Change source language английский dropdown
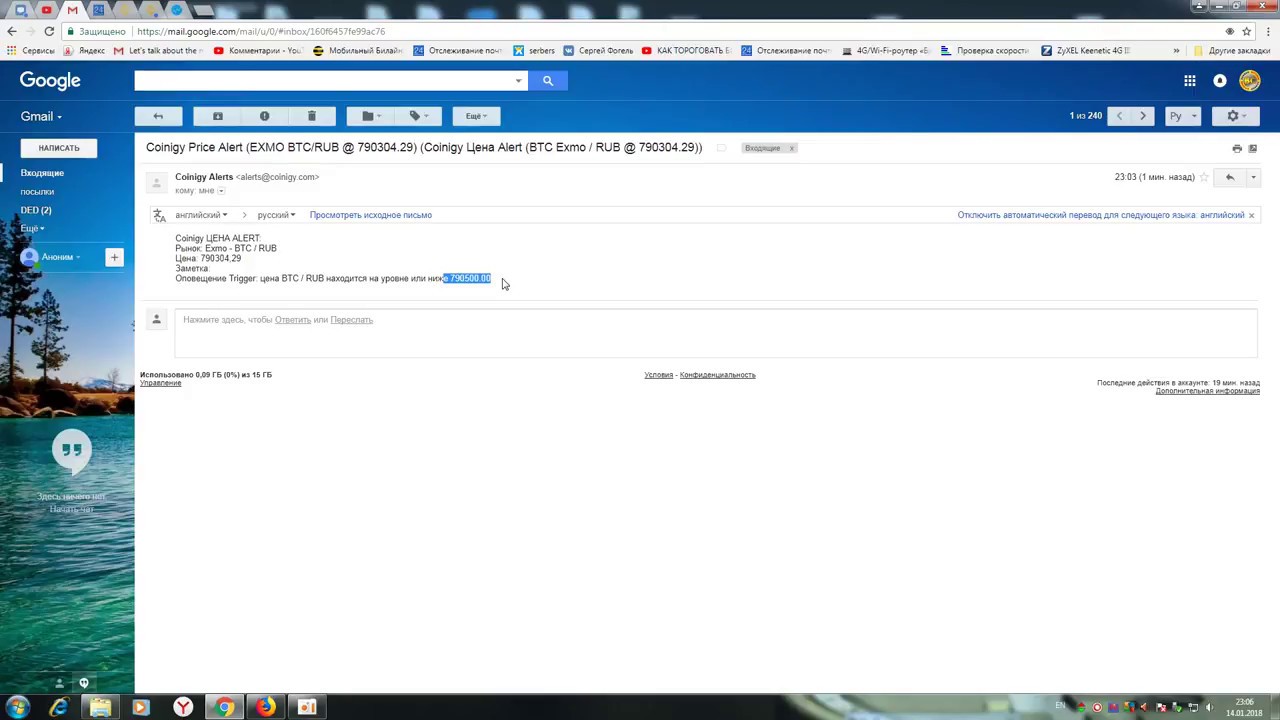This screenshot has height=720, width=1280. click(201, 215)
